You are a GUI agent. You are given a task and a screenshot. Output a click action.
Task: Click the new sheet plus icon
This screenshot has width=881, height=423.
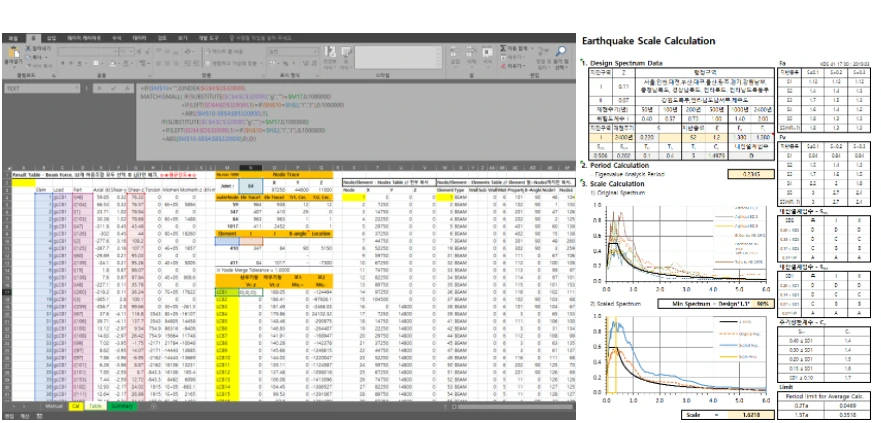tap(153, 406)
